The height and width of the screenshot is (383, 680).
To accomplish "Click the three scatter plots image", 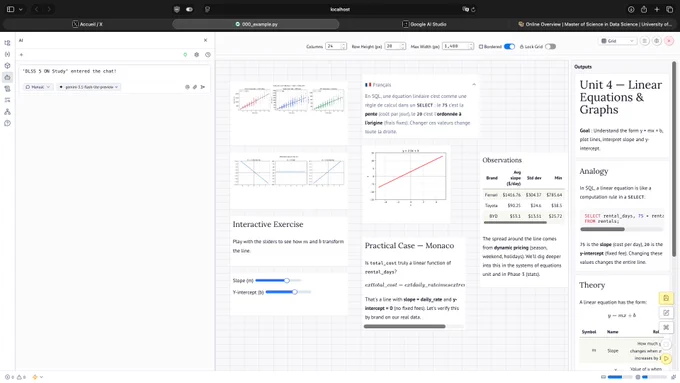I will click(x=289, y=100).
